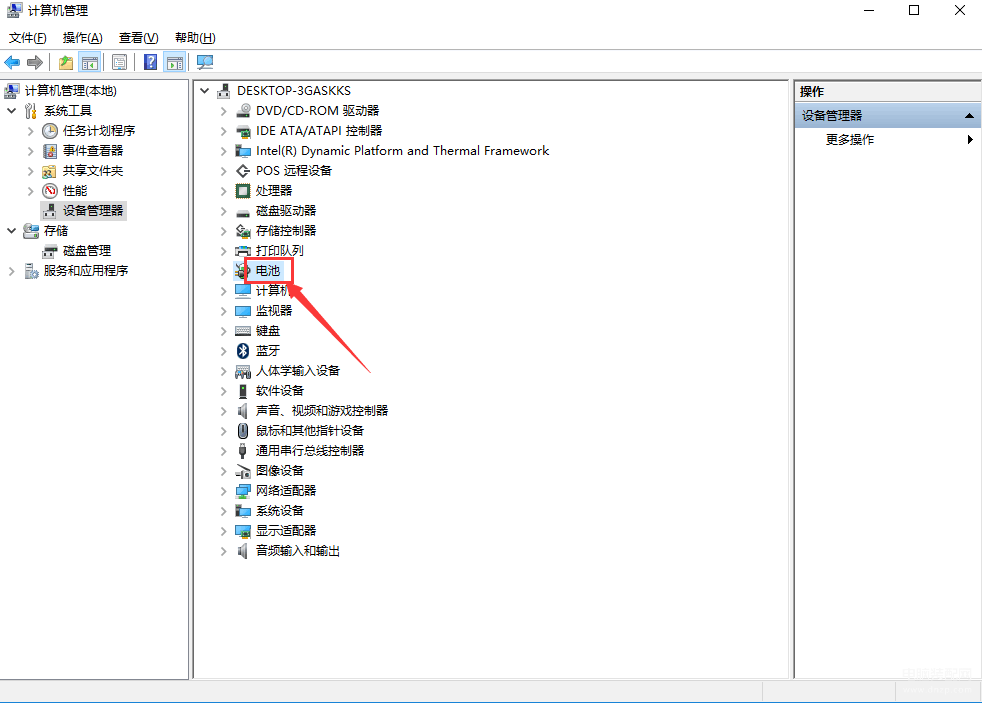The height and width of the screenshot is (703, 982).
Task: Select the 系统设备 category
Action: tap(279, 511)
